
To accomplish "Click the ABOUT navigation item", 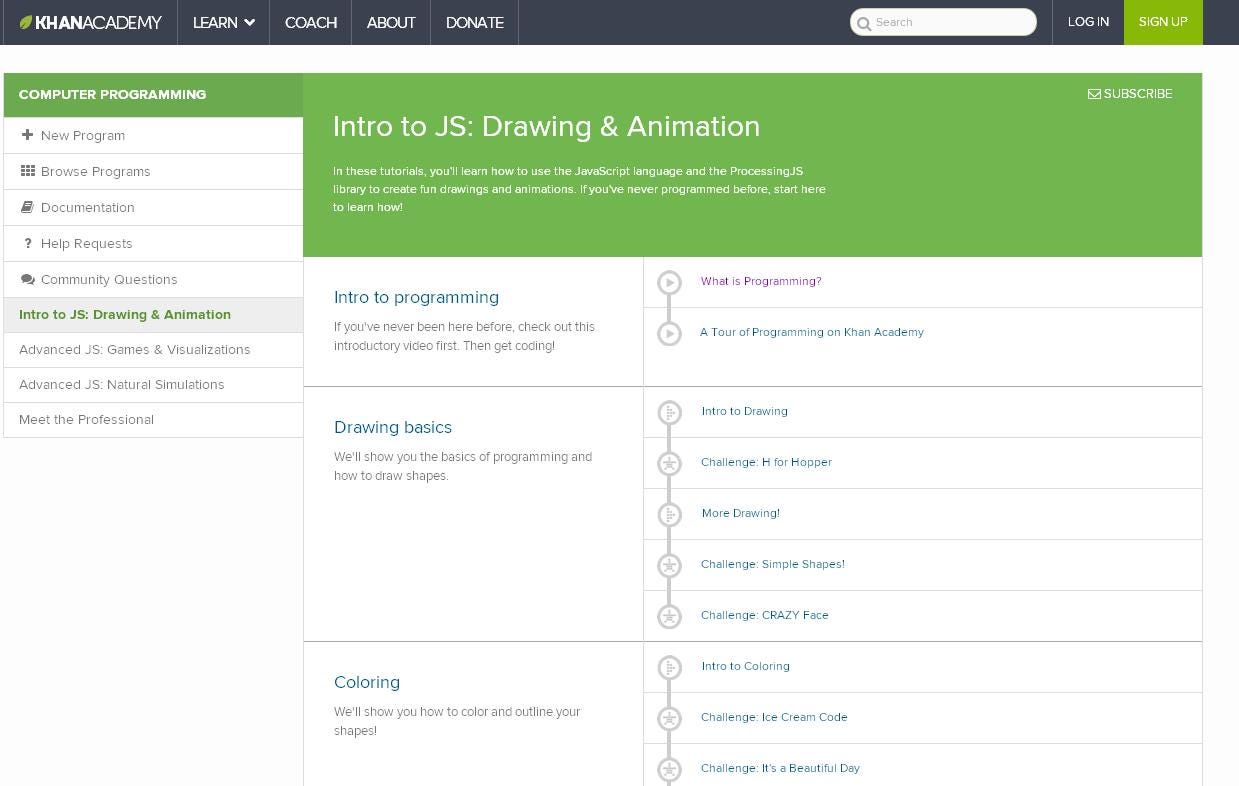I will [x=390, y=22].
